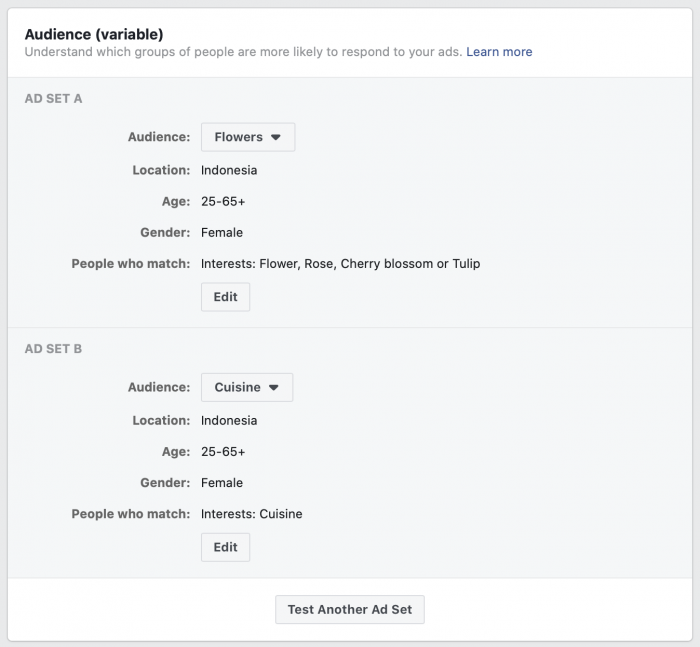
Task: Click the 'Audience:' label in Ad Set B
Action: point(159,387)
